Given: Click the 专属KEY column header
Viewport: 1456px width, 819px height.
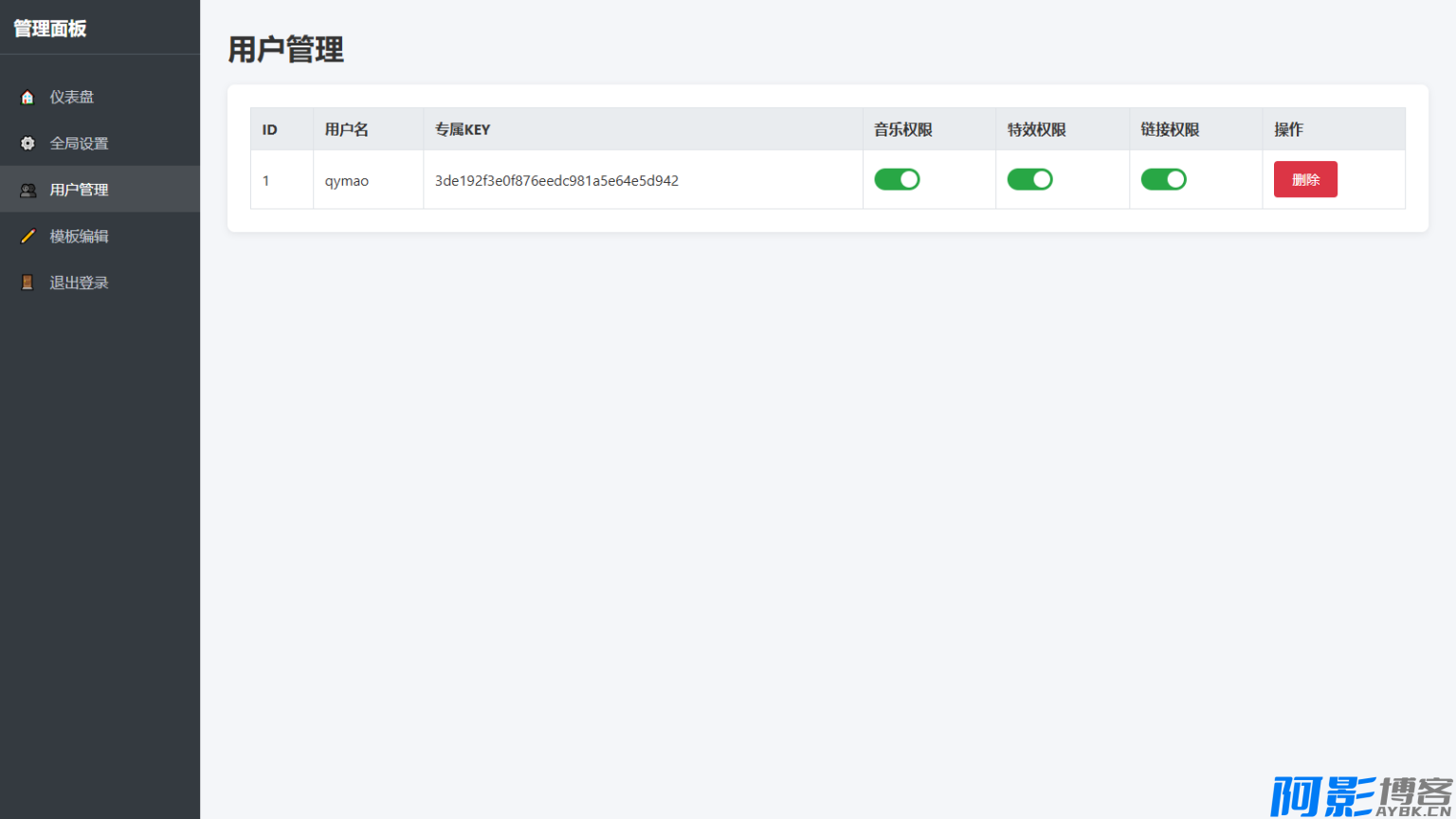Looking at the screenshot, I should coord(463,129).
